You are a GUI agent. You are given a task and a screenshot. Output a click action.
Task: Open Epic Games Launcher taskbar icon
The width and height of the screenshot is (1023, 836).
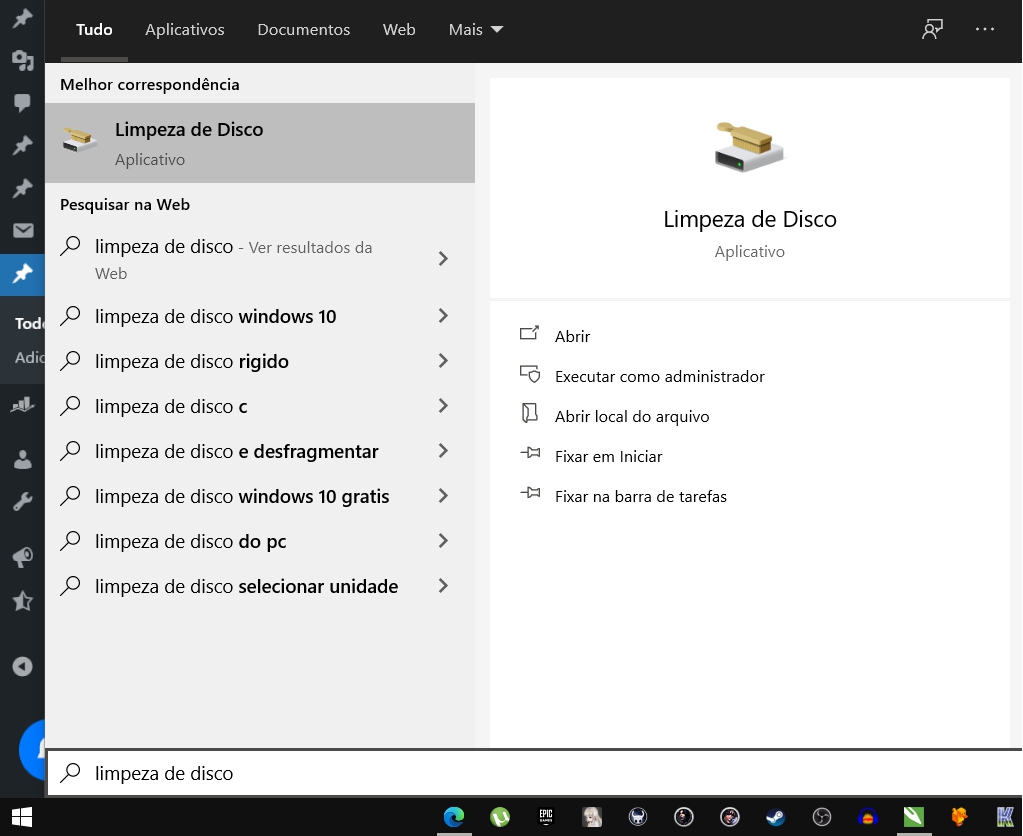[546, 816]
